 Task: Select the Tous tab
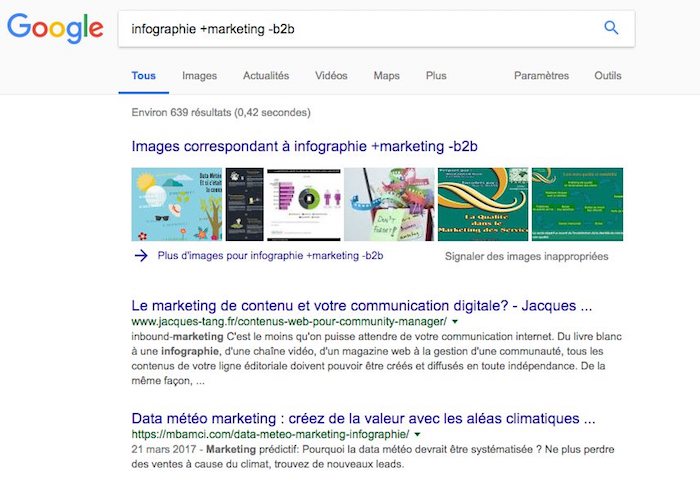143,76
